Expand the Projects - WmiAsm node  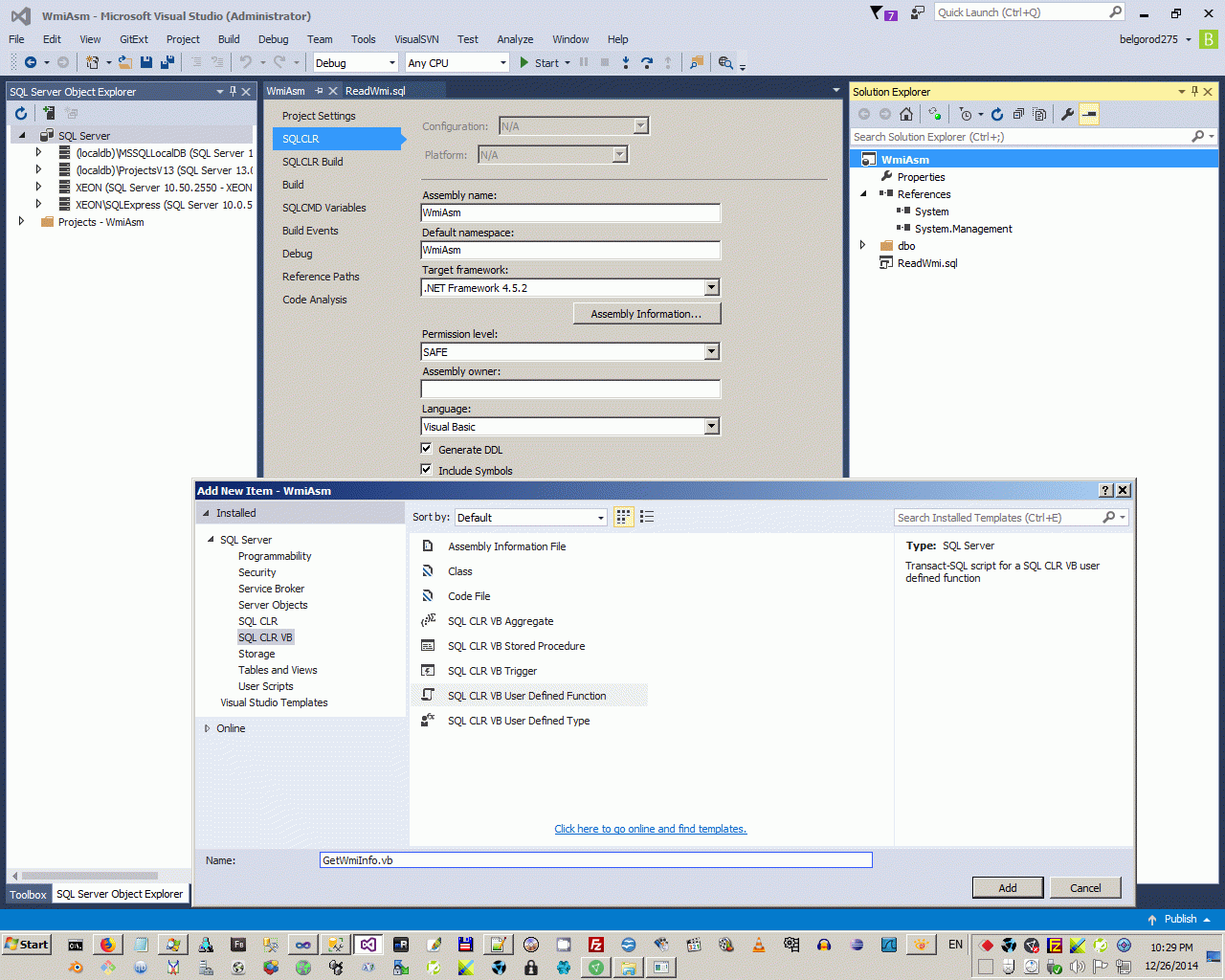click(x=21, y=221)
